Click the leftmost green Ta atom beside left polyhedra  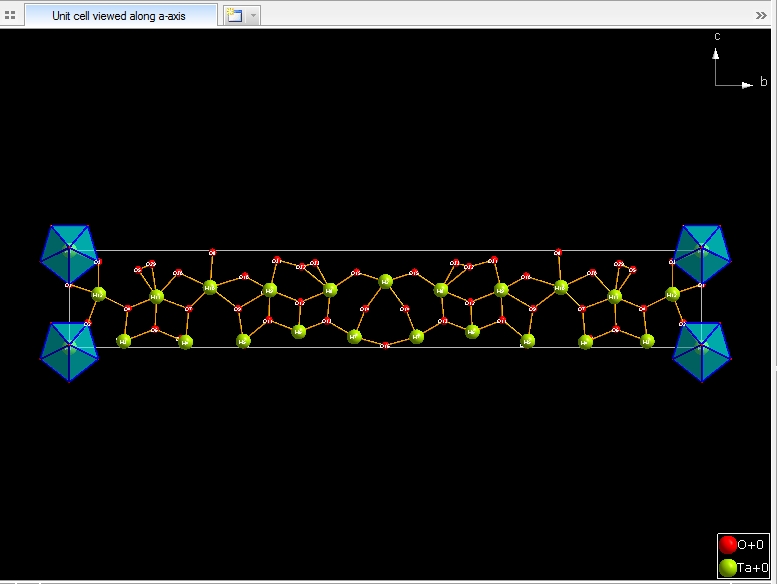pos(98,294)
